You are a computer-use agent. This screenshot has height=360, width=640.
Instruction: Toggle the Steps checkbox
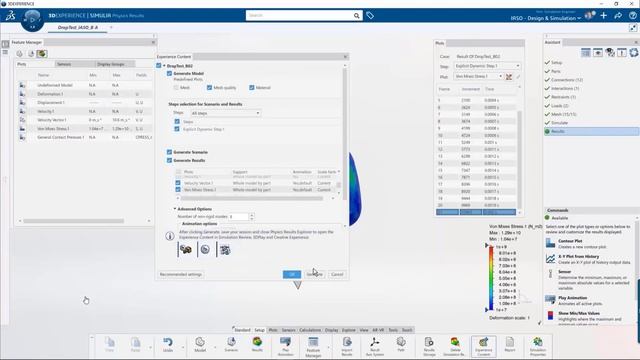coord(177,122)
